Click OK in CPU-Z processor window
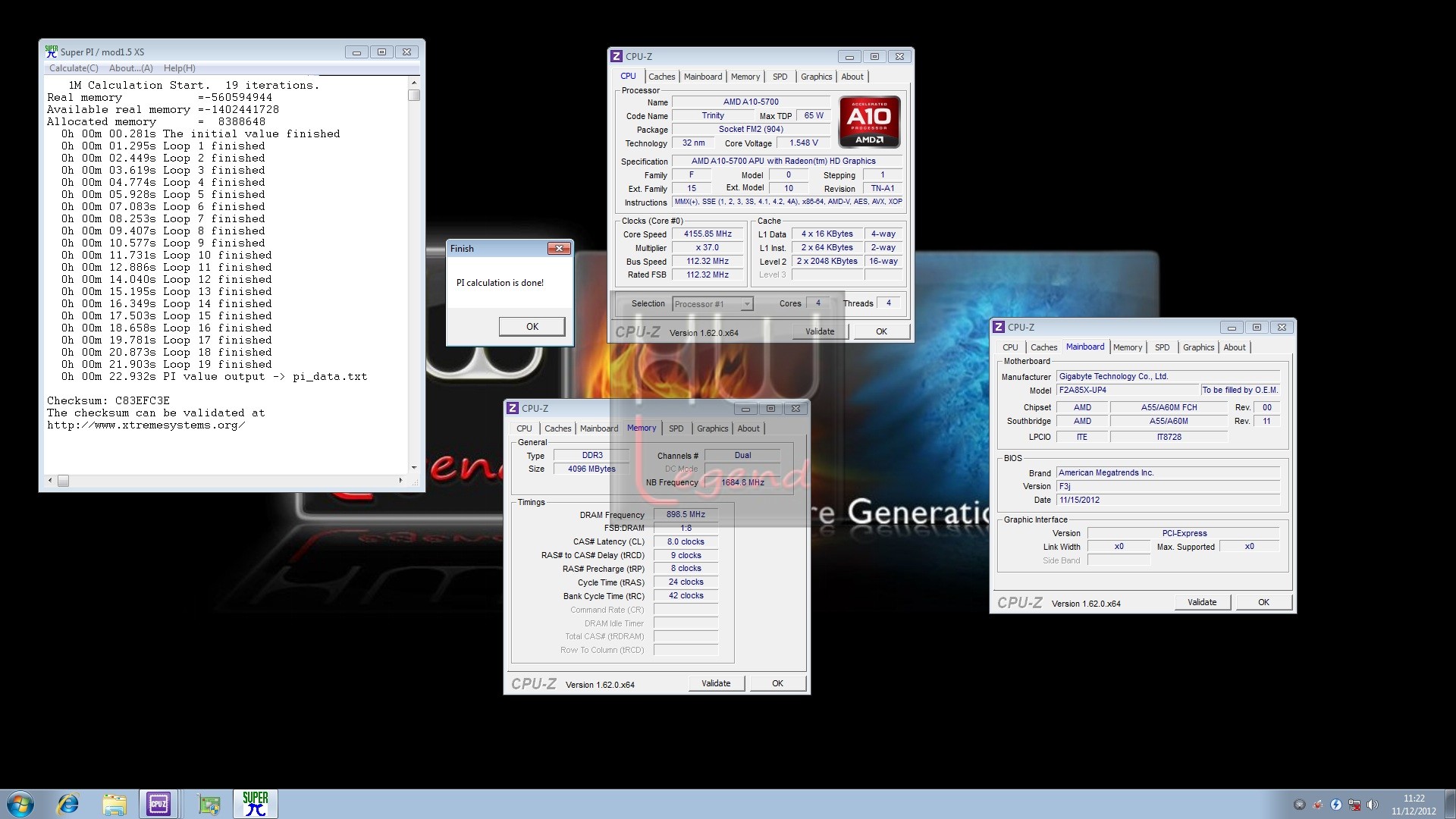The height and width of the screenshot is (819, 1456). pos(881,331)
